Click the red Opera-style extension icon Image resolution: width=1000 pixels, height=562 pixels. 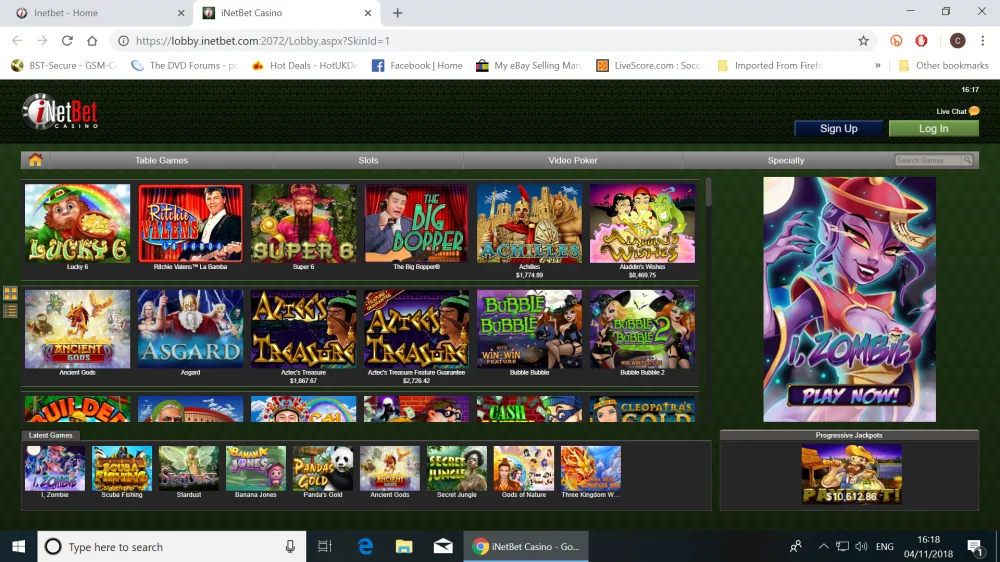[x=921, y=41]
